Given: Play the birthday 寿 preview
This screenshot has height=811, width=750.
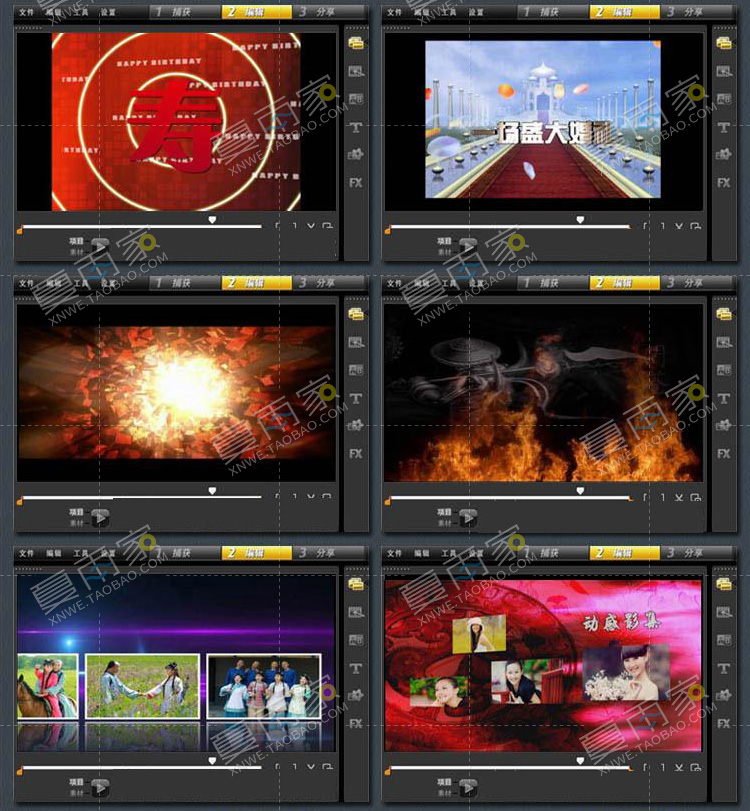Looking at the screenshot, I should [100, 247].
